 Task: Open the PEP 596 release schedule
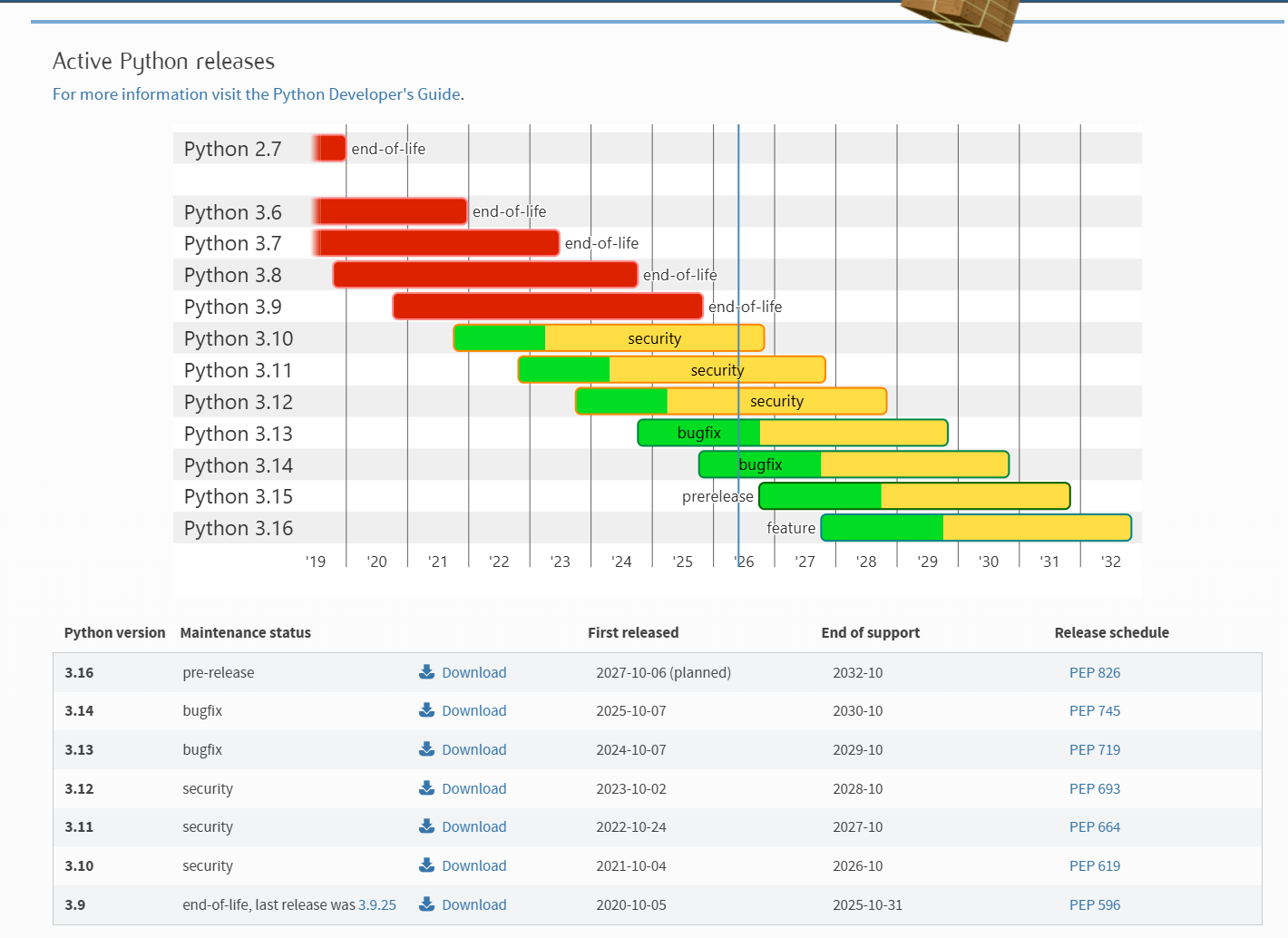tap(1095, 904)
